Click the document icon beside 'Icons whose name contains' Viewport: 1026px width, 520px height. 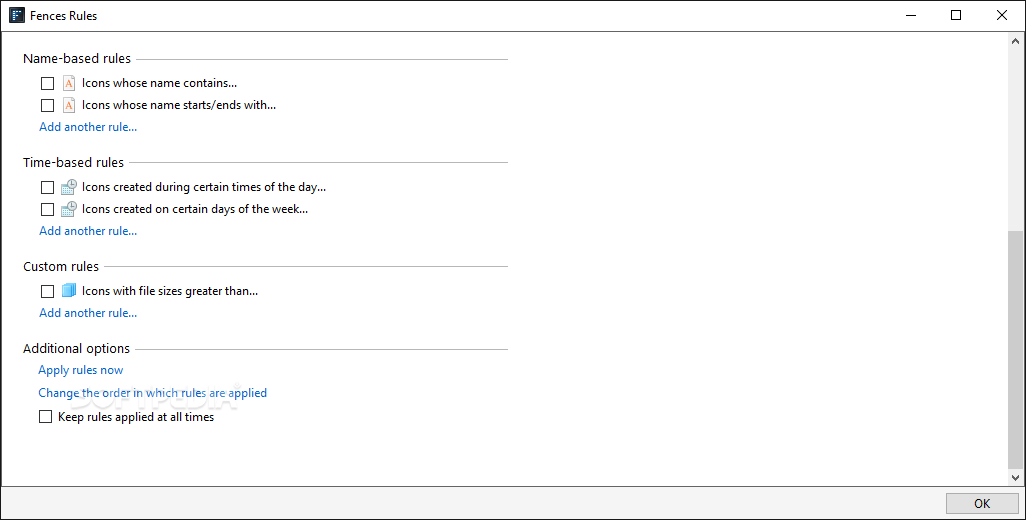(69, 83)
